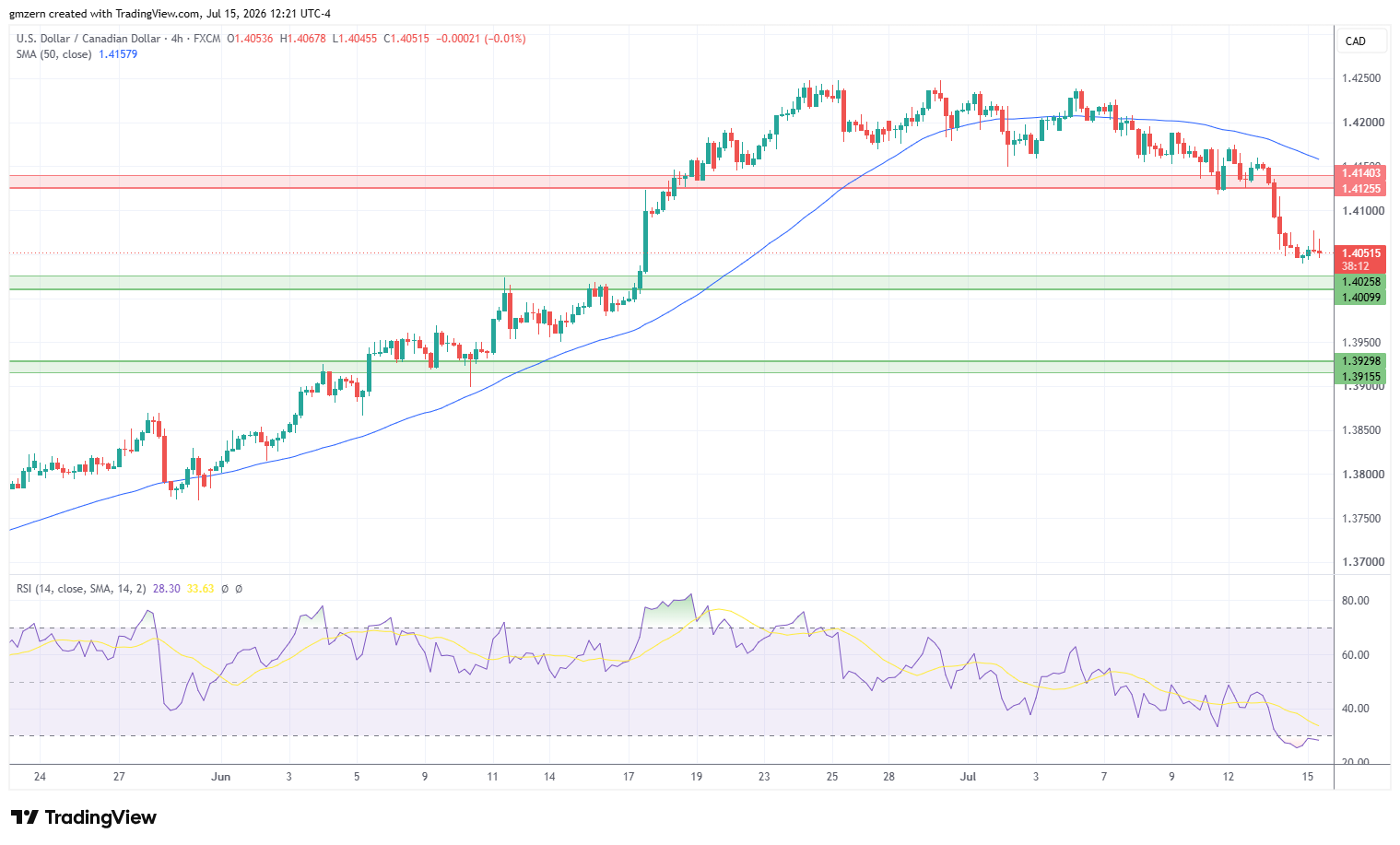This screenshot has height=845, width=1400.
Task: Click the Jun date label on time axis
Action: (x=220, y=777)
